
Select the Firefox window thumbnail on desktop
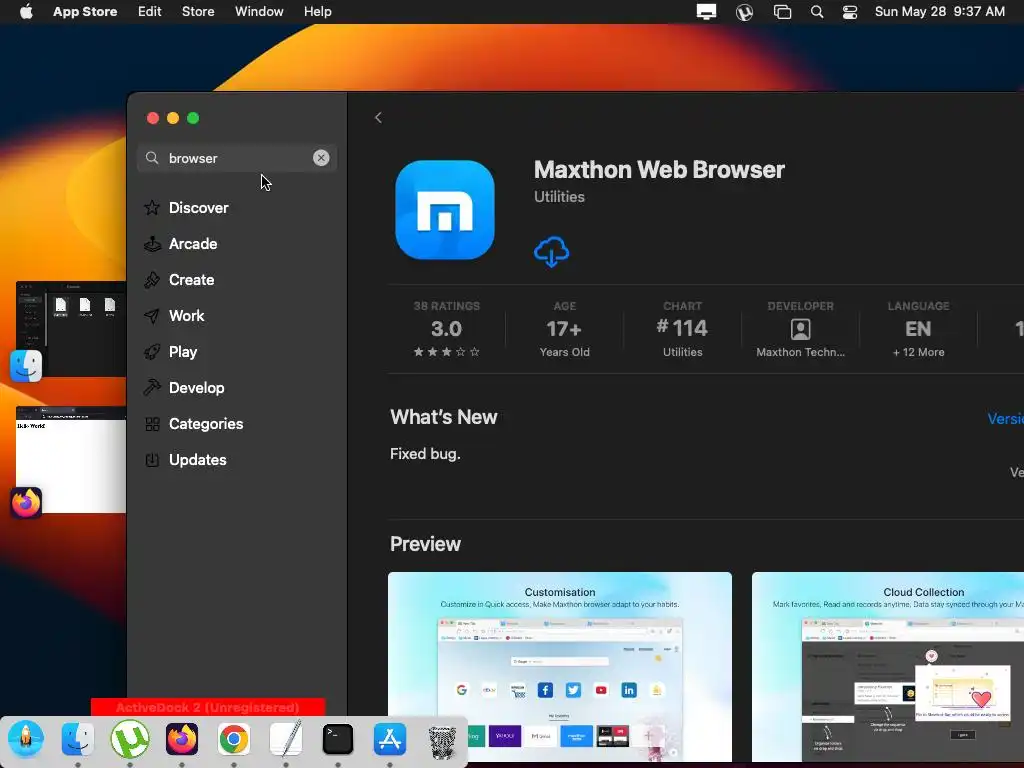tap(71, 459)
